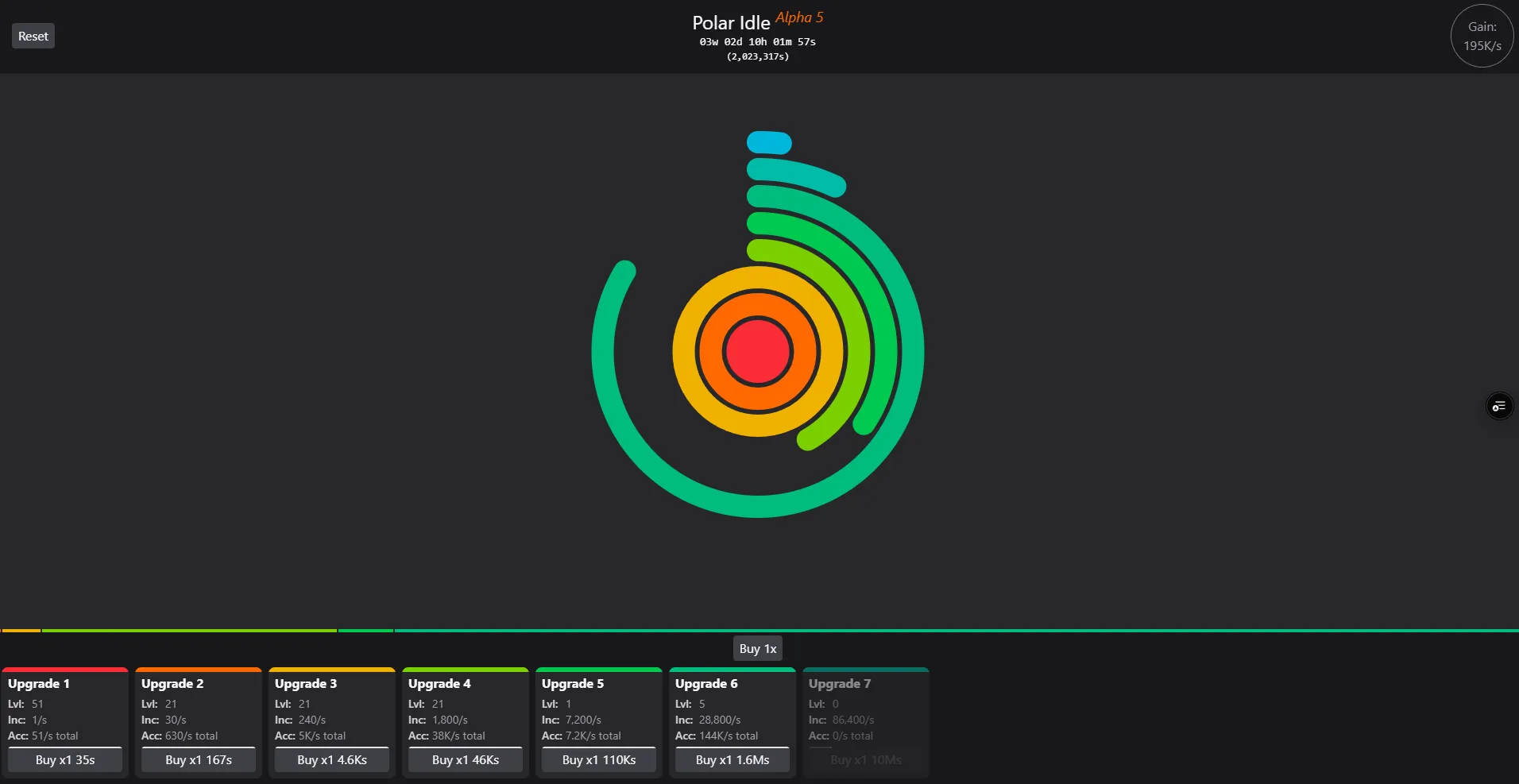Viewport: 1519px width, 784px height.
Task: Buy one level of Upgrade 1
Action: [x=64, y=759]
